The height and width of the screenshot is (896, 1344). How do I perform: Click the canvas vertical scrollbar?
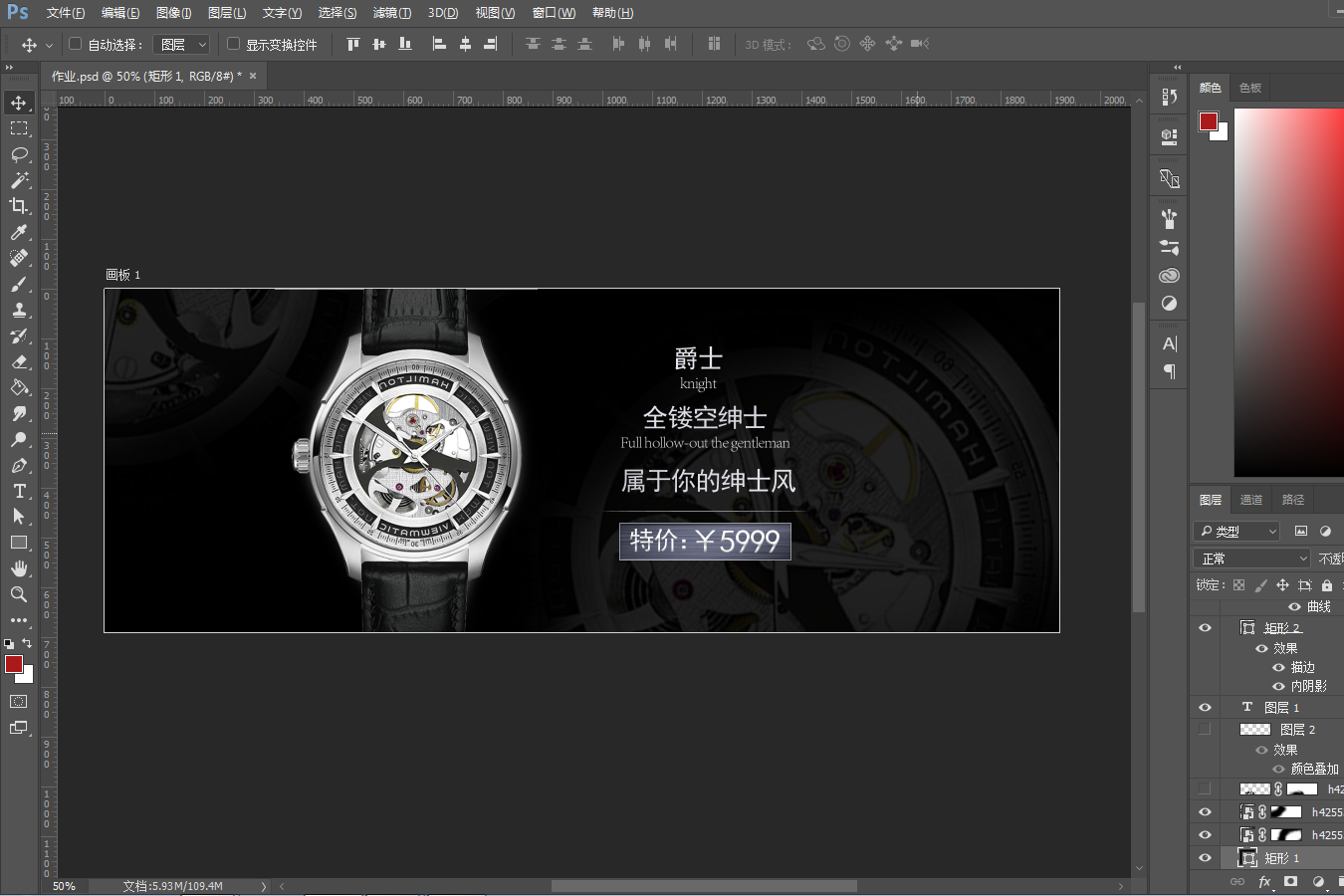1139,458
